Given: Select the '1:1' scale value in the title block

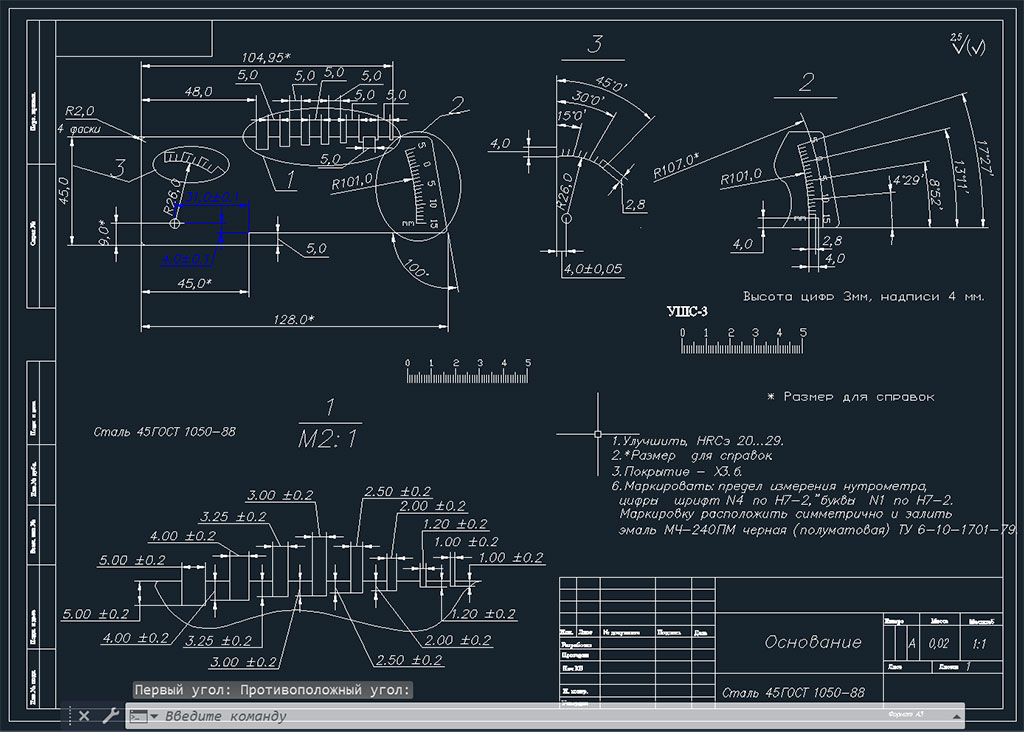Looking at the screenshot, I should [x=979, y=644].
